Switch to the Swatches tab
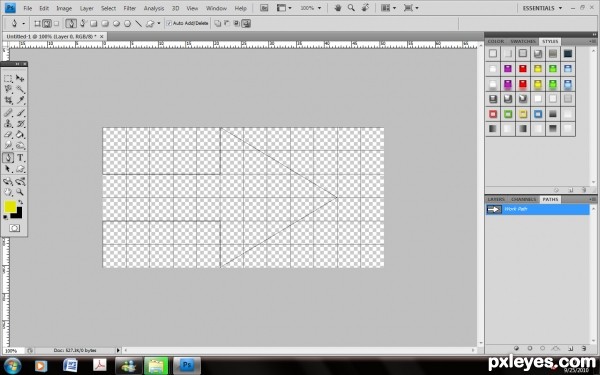600x375 pixels. [523, 41]
